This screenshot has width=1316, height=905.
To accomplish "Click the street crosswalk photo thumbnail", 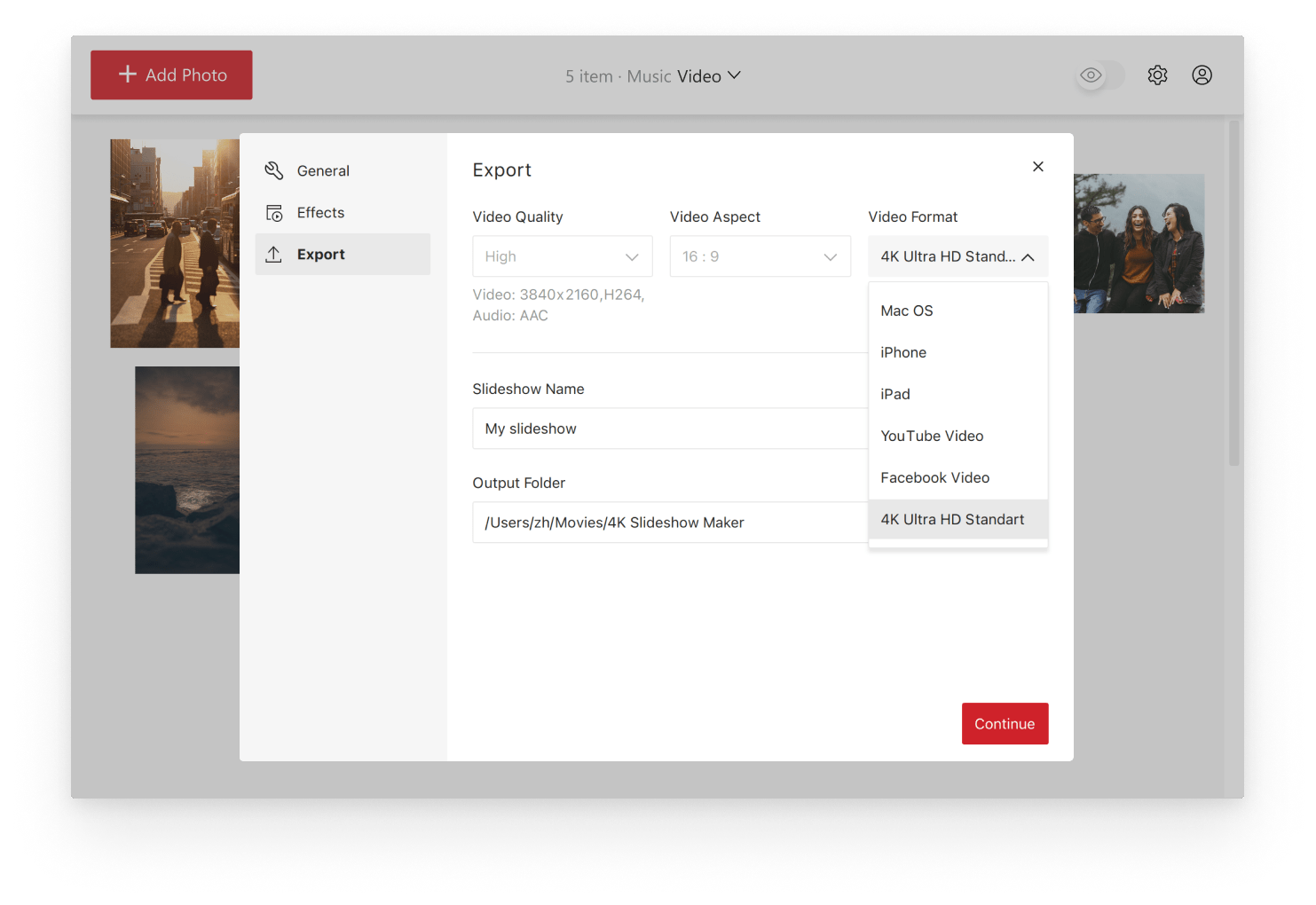I will click(x=175, y=244).
